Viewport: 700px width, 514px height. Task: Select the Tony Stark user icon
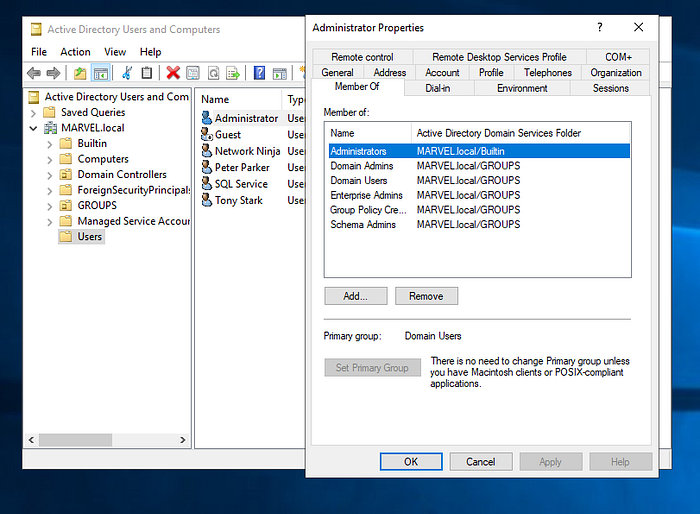pos(206,201)
